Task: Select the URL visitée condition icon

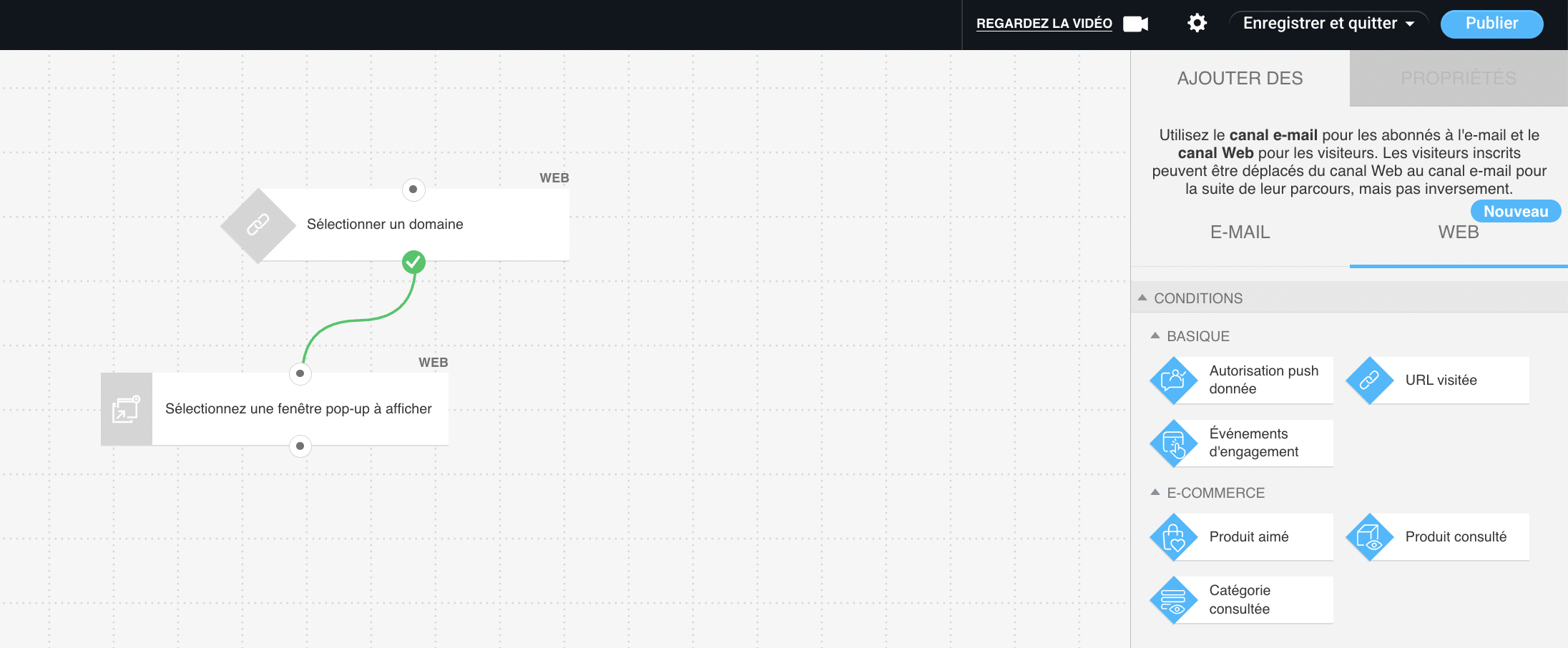Action: (1369, 381)
